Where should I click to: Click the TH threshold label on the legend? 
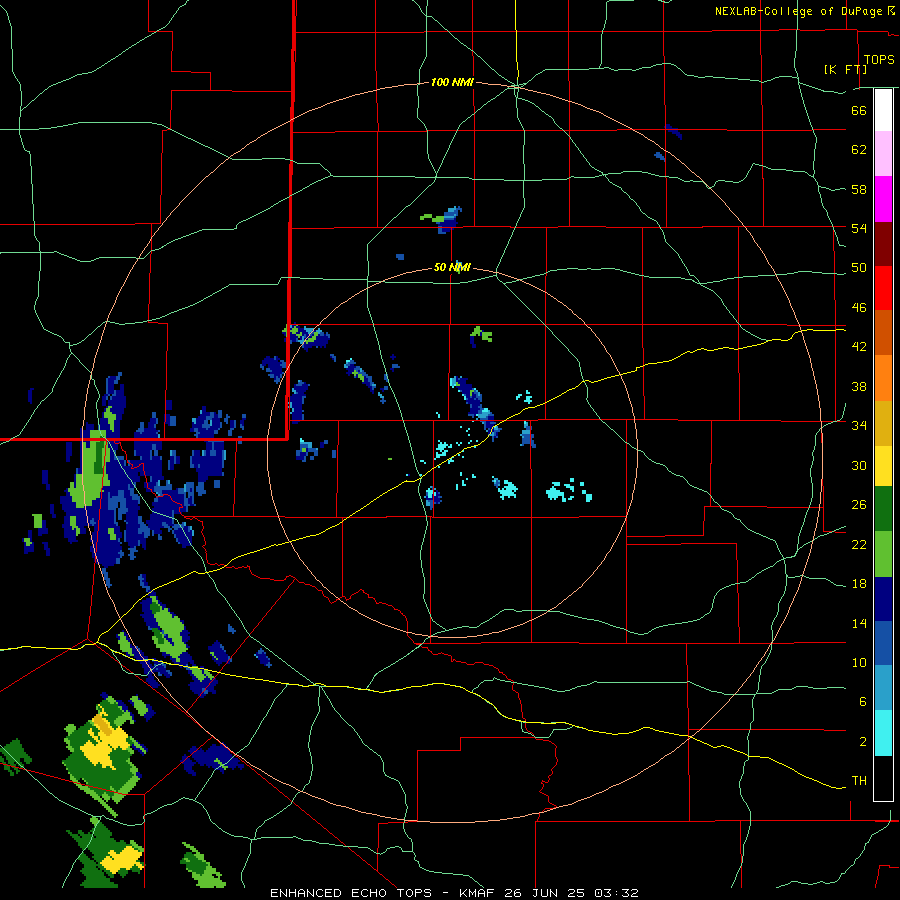[x=859, y=780]
